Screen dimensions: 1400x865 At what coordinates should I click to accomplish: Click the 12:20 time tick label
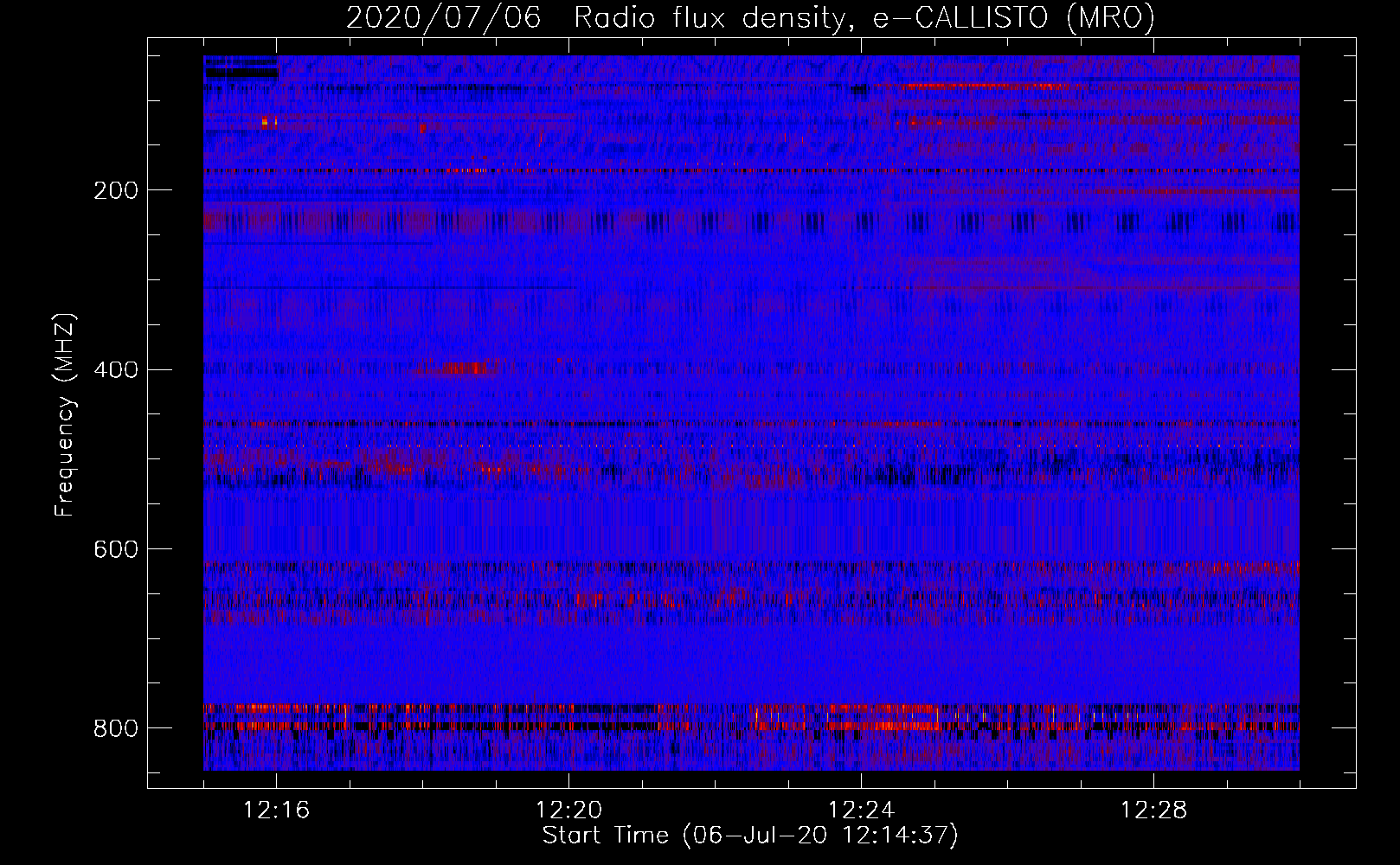[x=569, y=811]
